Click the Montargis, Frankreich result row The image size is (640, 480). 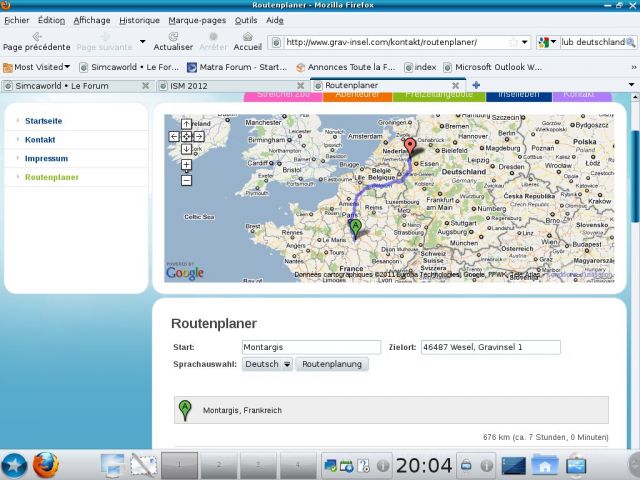[x=391, y=410]
